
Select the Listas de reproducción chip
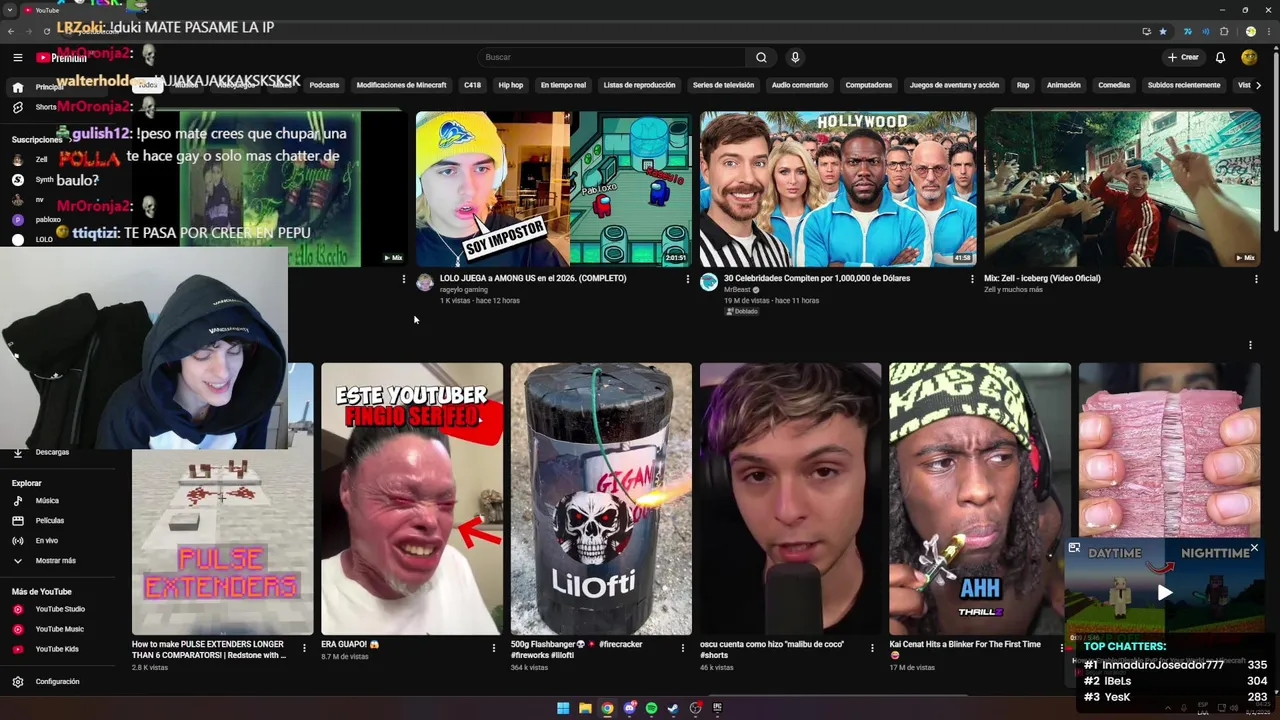pos(639,85)
